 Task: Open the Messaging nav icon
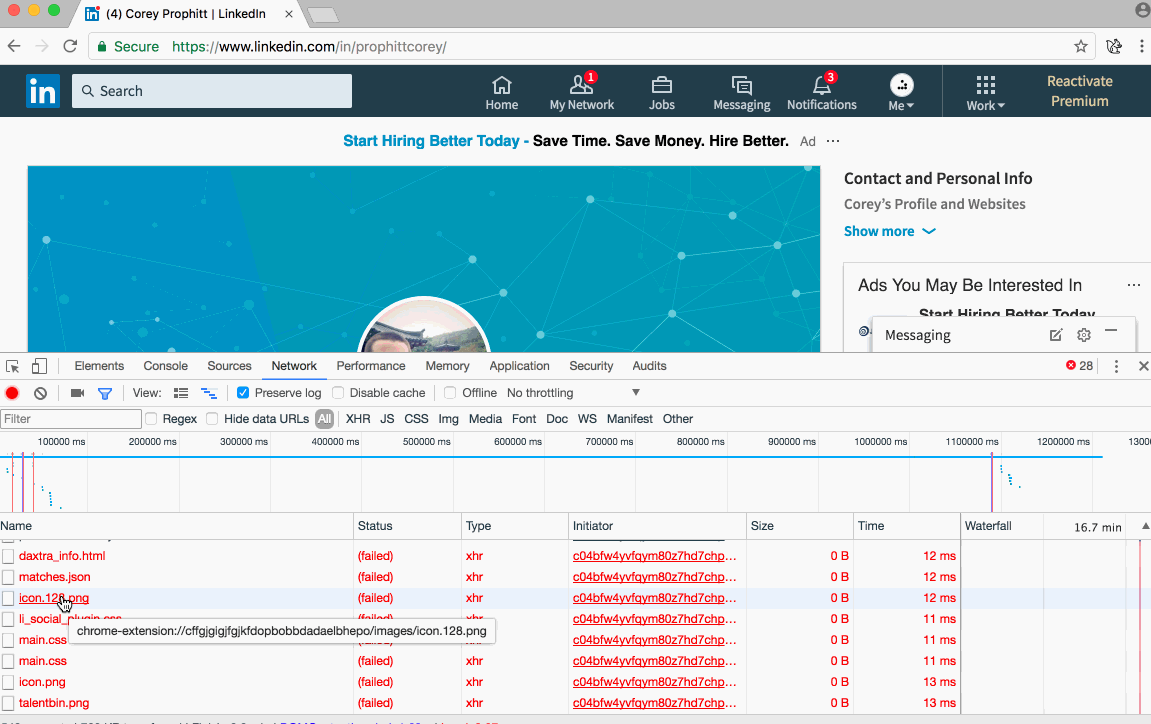point(741,85)
